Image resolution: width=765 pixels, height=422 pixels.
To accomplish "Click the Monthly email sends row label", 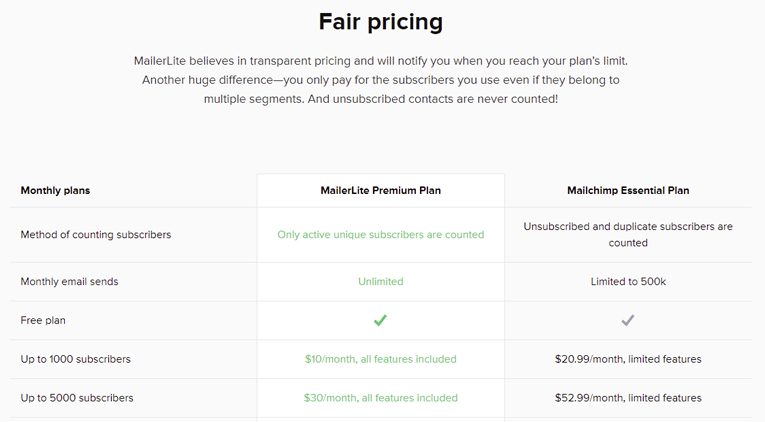I will pyautogui.click(x=69, y=281).
